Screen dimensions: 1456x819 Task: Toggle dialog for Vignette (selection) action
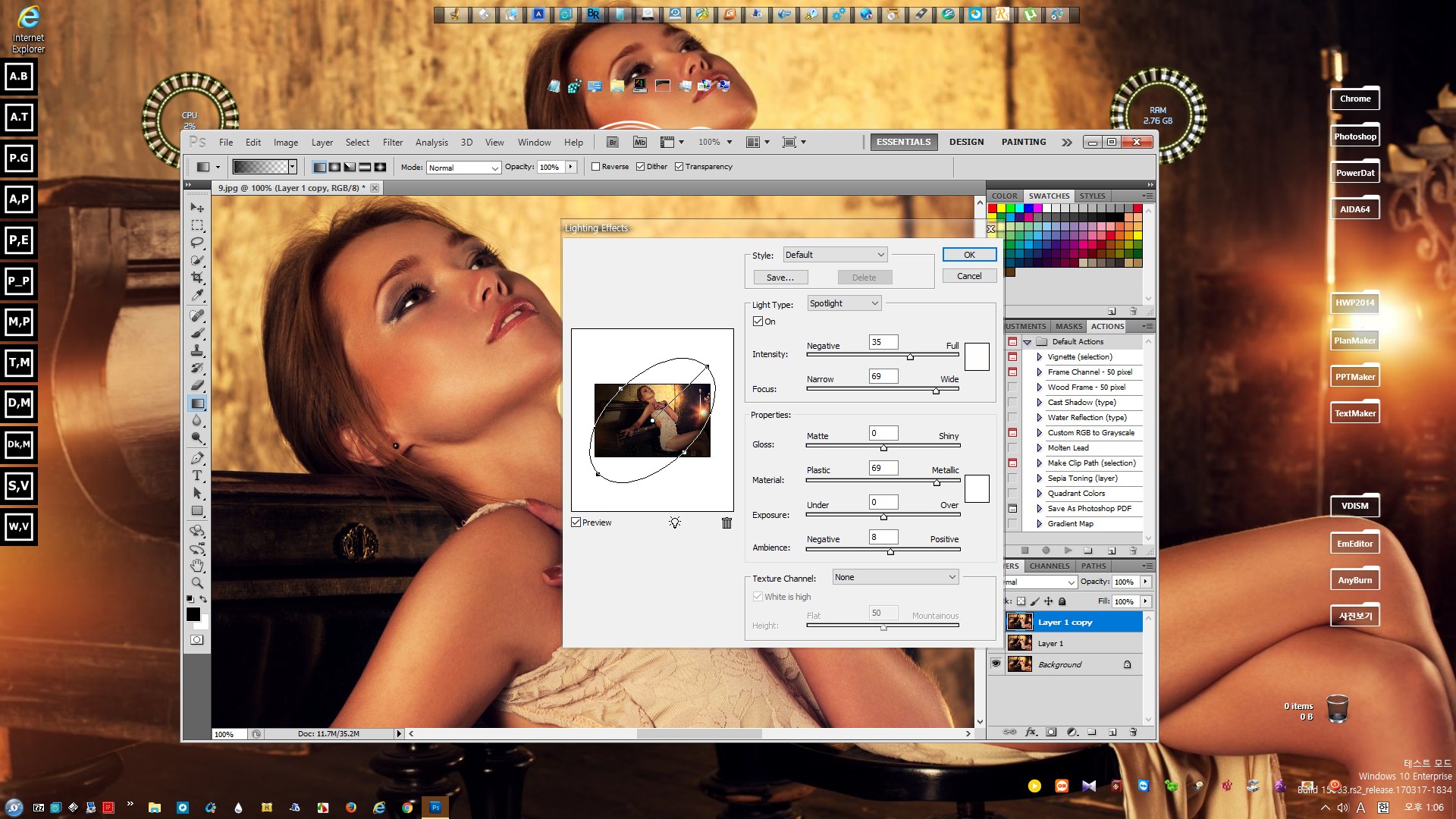coord(1012,357)
